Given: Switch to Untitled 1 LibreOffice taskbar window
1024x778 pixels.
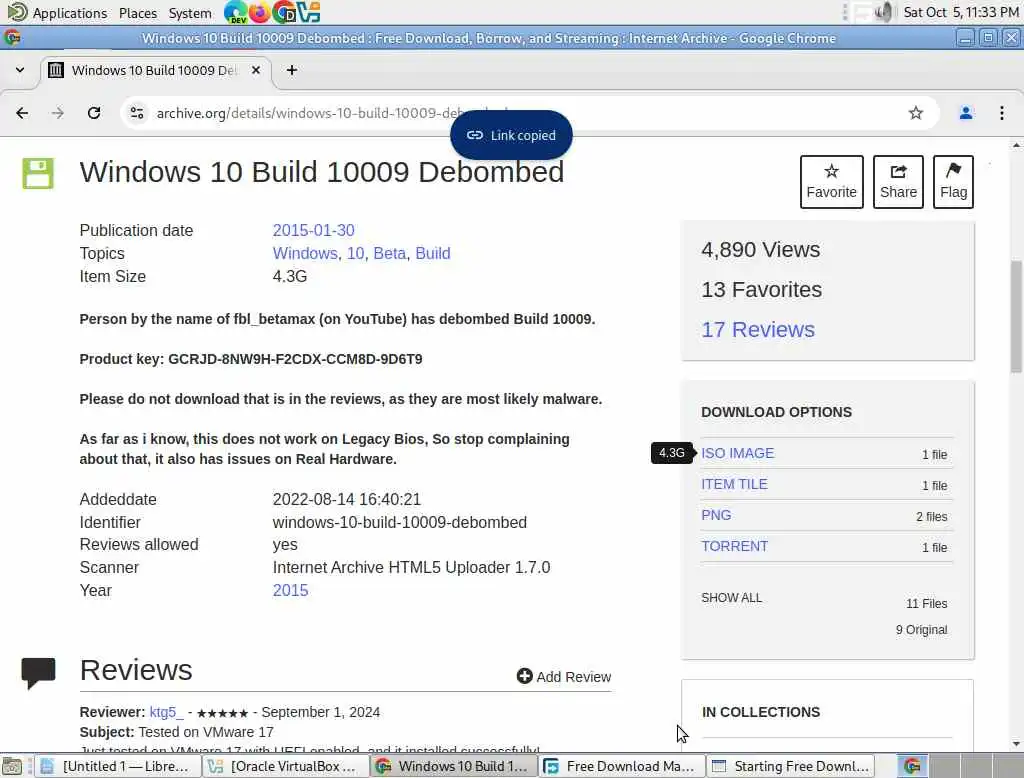Looking at the screenshot, I should pyautogui.click(x=117, y=766).
